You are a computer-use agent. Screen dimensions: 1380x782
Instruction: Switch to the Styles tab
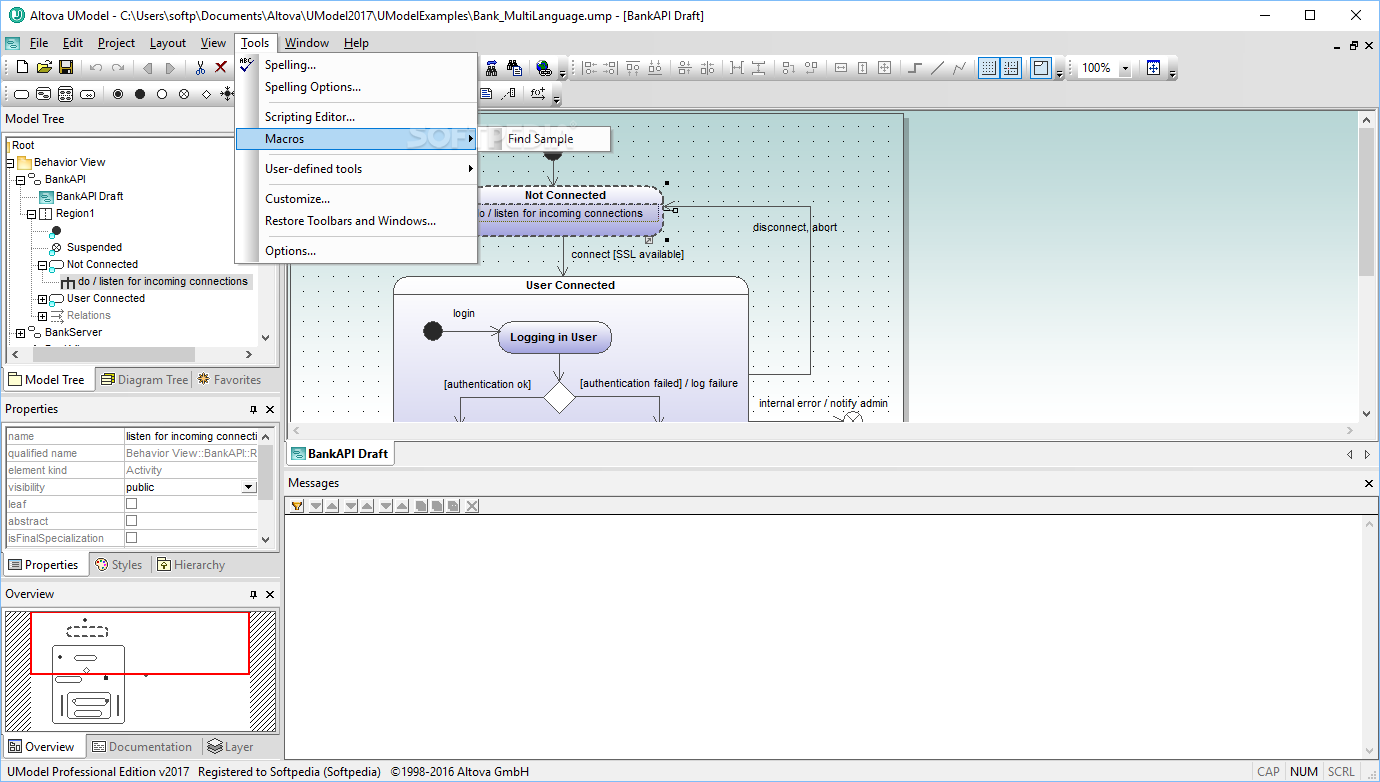pyautogui.click(x=118, y=565)
